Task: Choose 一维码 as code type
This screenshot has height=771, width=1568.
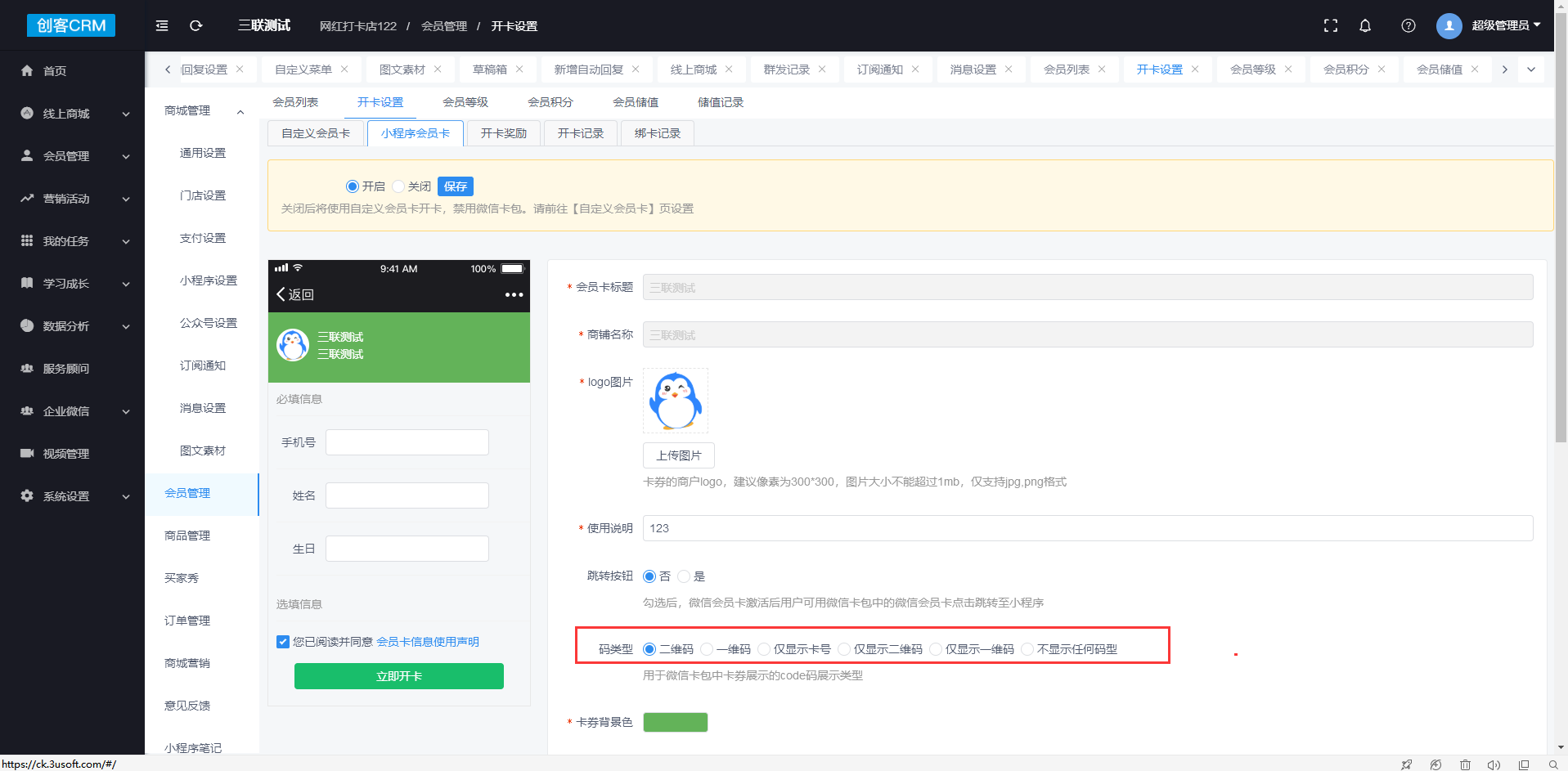Action: (x=707, y=649)
